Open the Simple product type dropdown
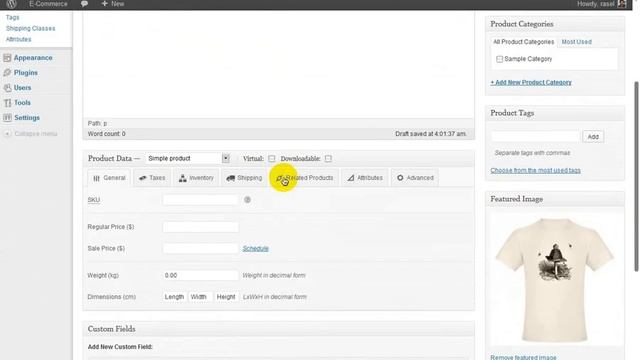 click(x=187, y=158)
